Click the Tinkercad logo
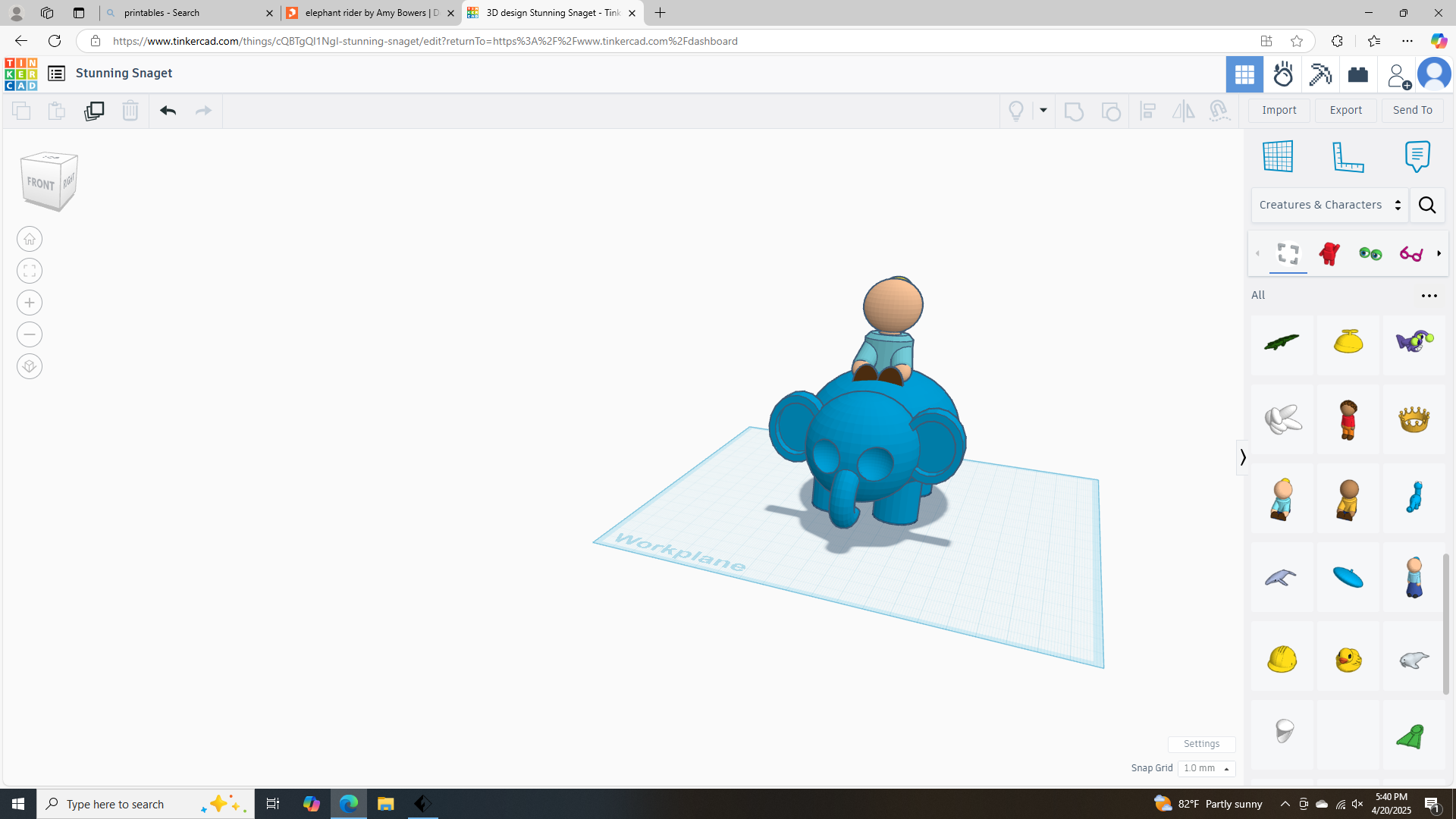The width and height of the screenshot is (1456, 819). (20, 74)
